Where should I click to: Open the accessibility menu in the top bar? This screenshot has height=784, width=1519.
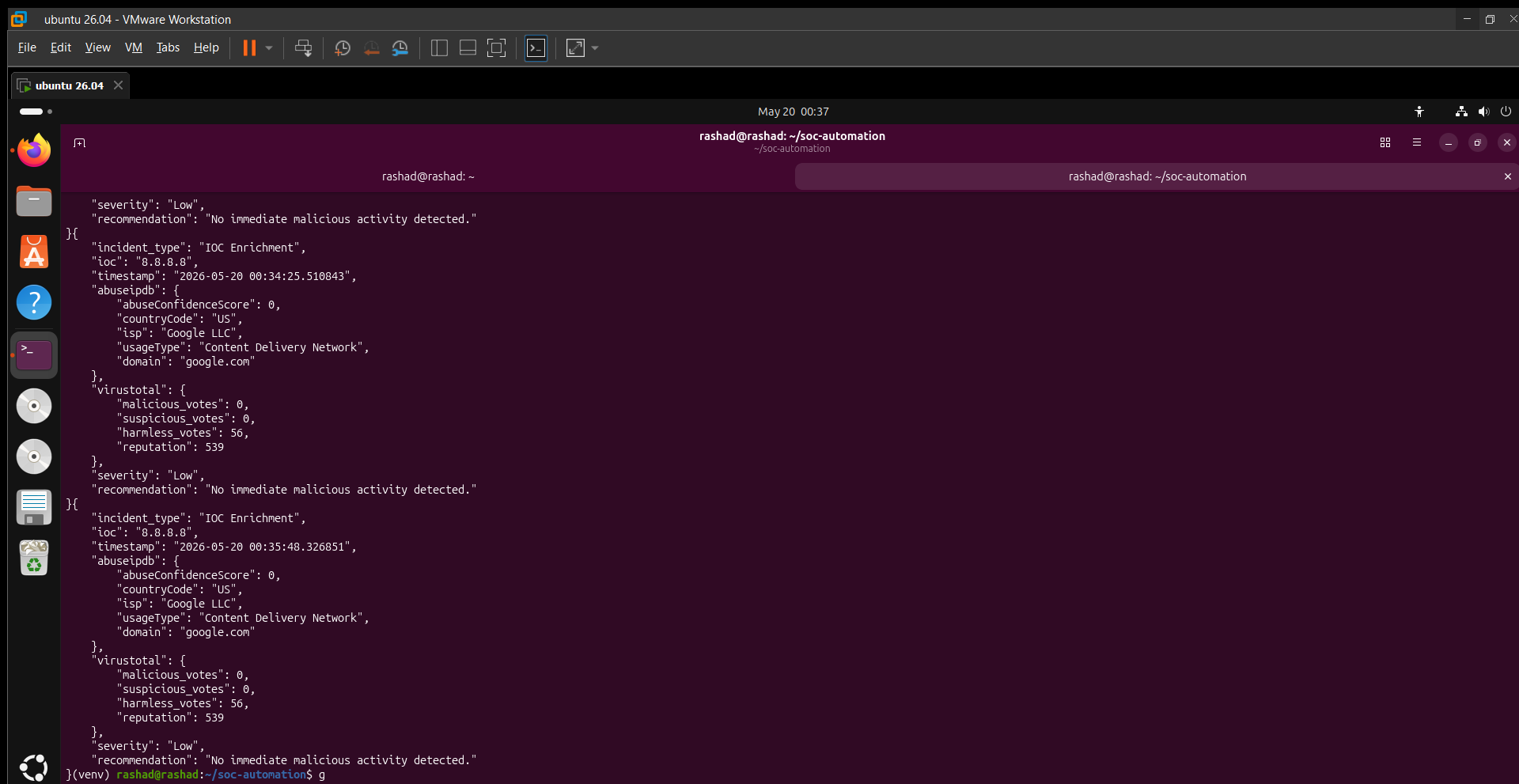(1419, 112)
